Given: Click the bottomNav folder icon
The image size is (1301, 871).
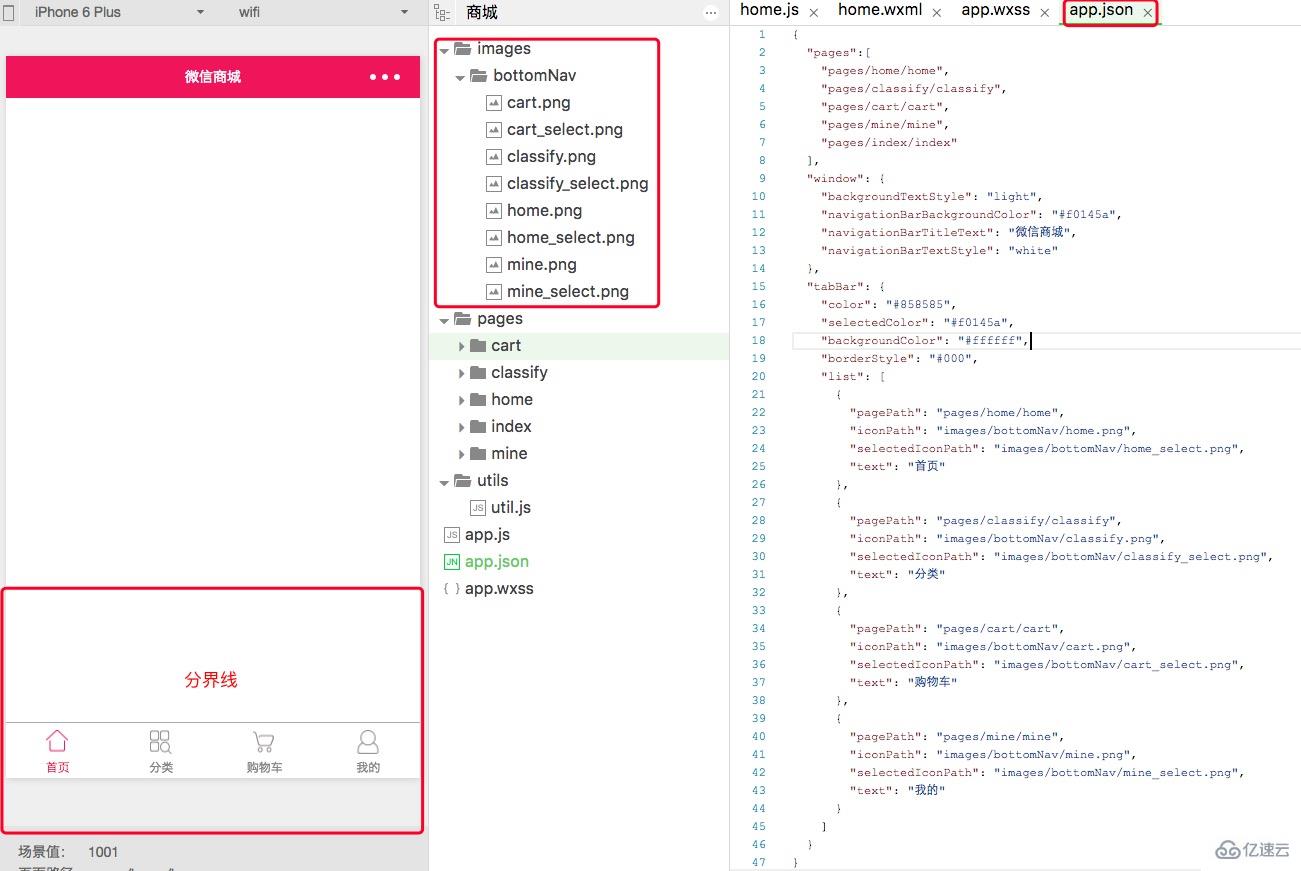Looking at the screenshot, I should pyautogui.click(x=478, y=75).
